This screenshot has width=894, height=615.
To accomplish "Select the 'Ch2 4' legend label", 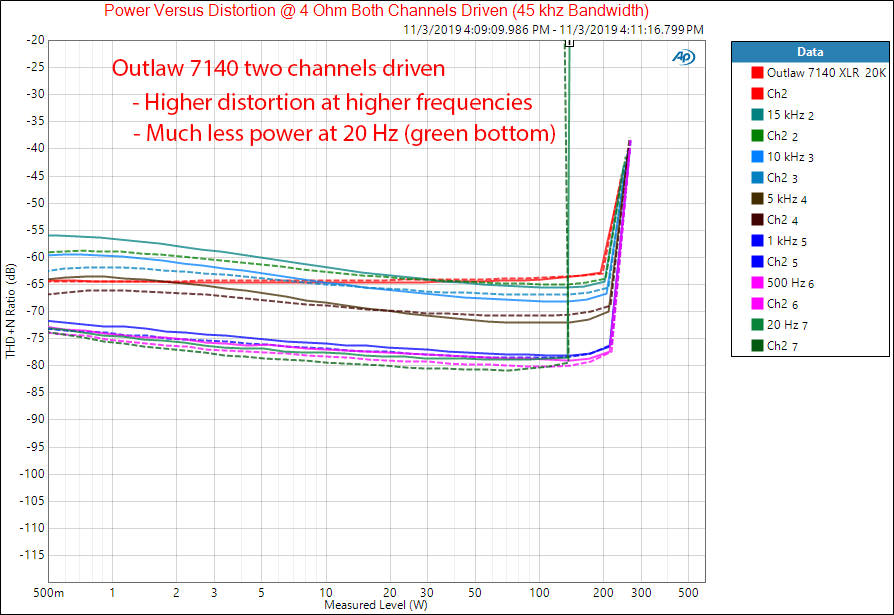I will point(782,220).
